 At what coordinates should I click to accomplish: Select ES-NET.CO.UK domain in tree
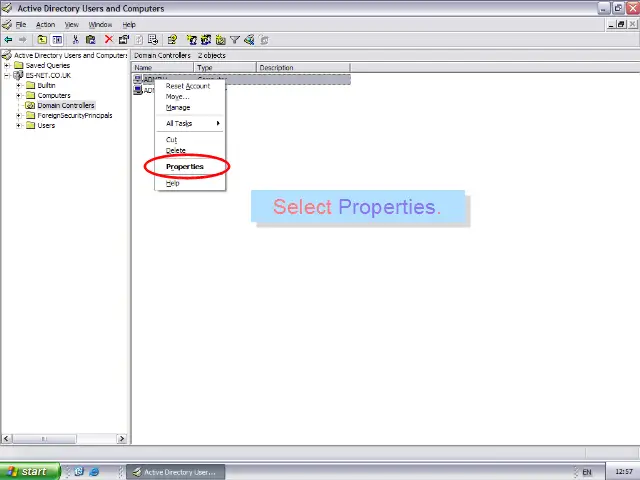pos(48,75)
